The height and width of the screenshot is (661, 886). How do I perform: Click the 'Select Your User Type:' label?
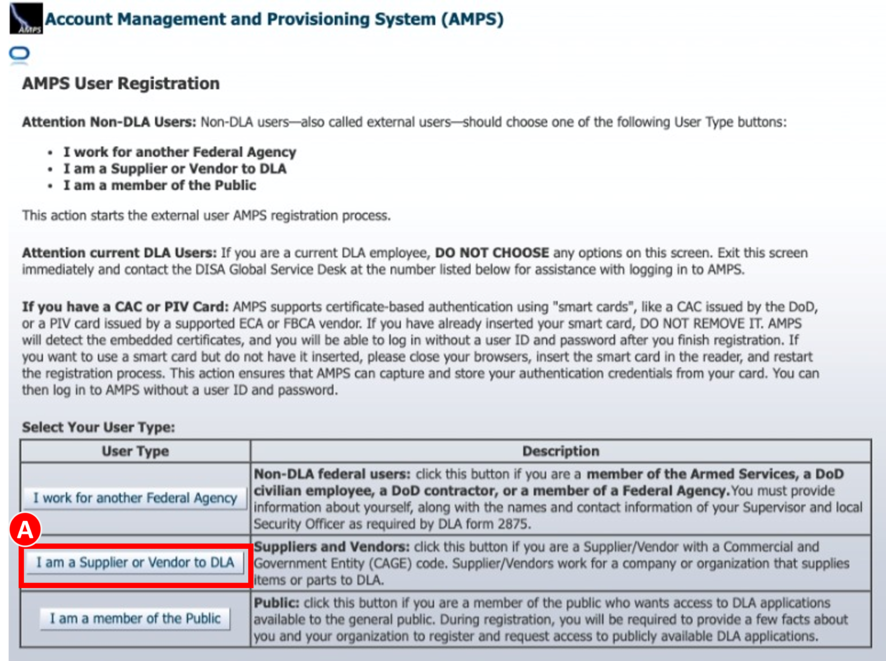pos(99,427)
